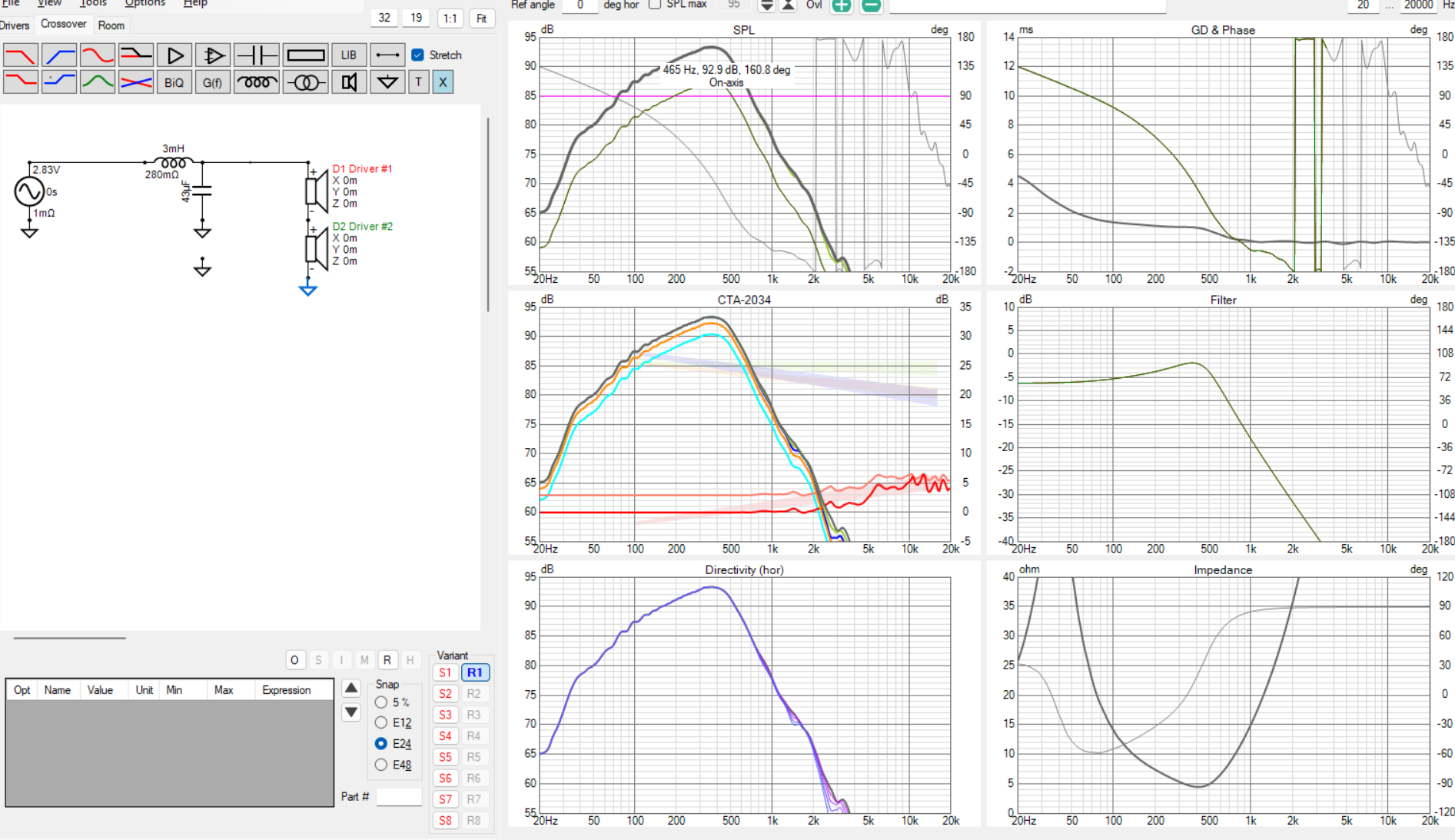Select the wire connection tool
1455x840 pixels.
click(x=387, y=55)
